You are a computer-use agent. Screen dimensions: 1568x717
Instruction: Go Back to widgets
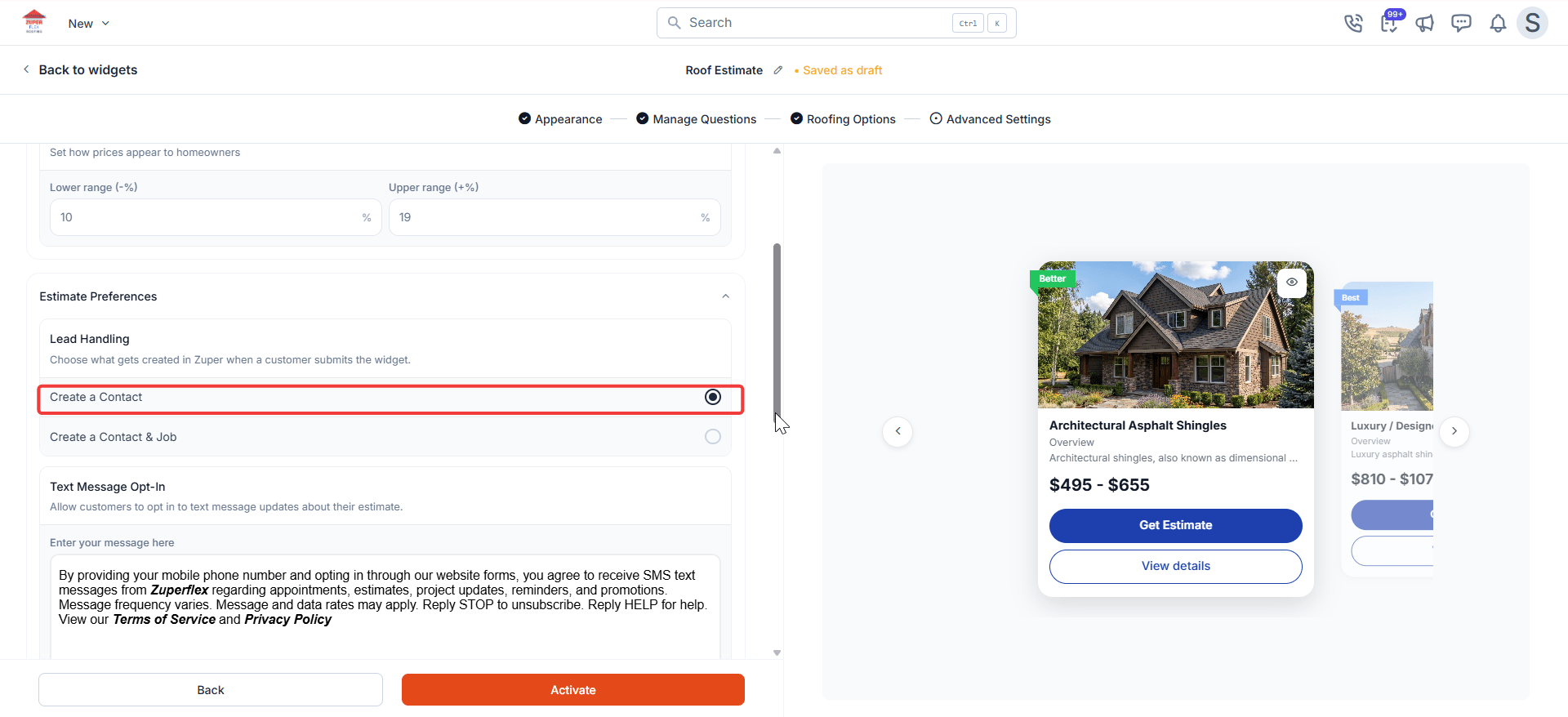87,70
